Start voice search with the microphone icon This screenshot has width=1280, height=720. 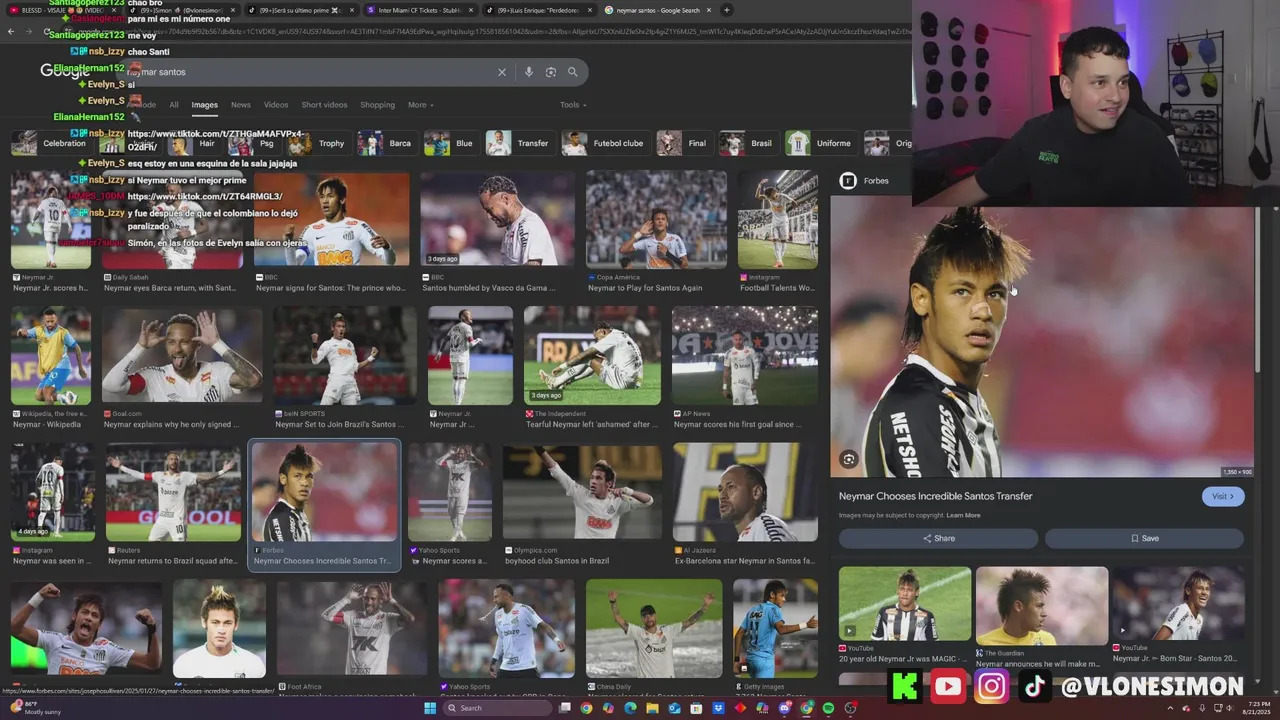tap(529, 72)
